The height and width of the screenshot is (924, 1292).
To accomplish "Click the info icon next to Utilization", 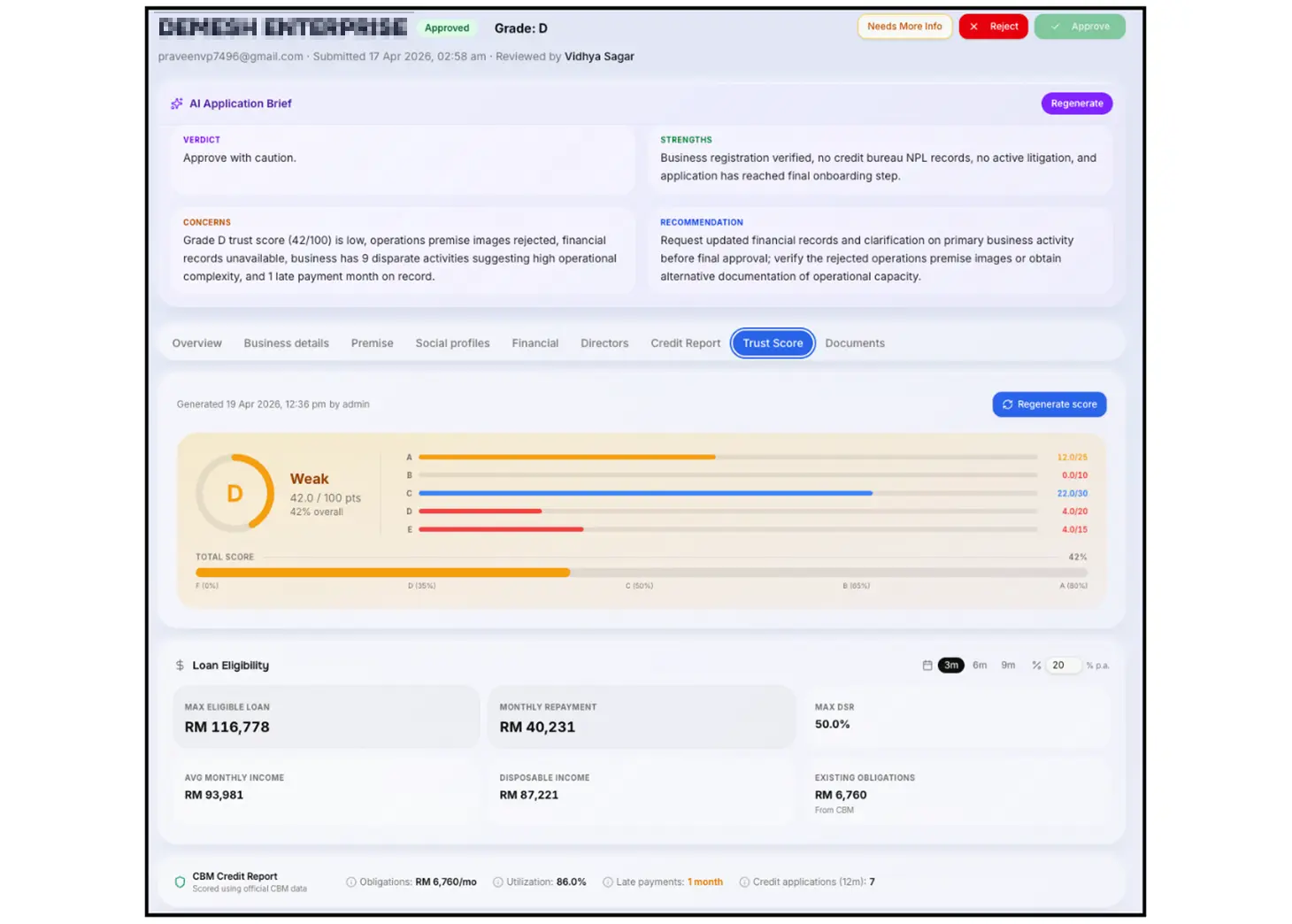I will [498, 882].
